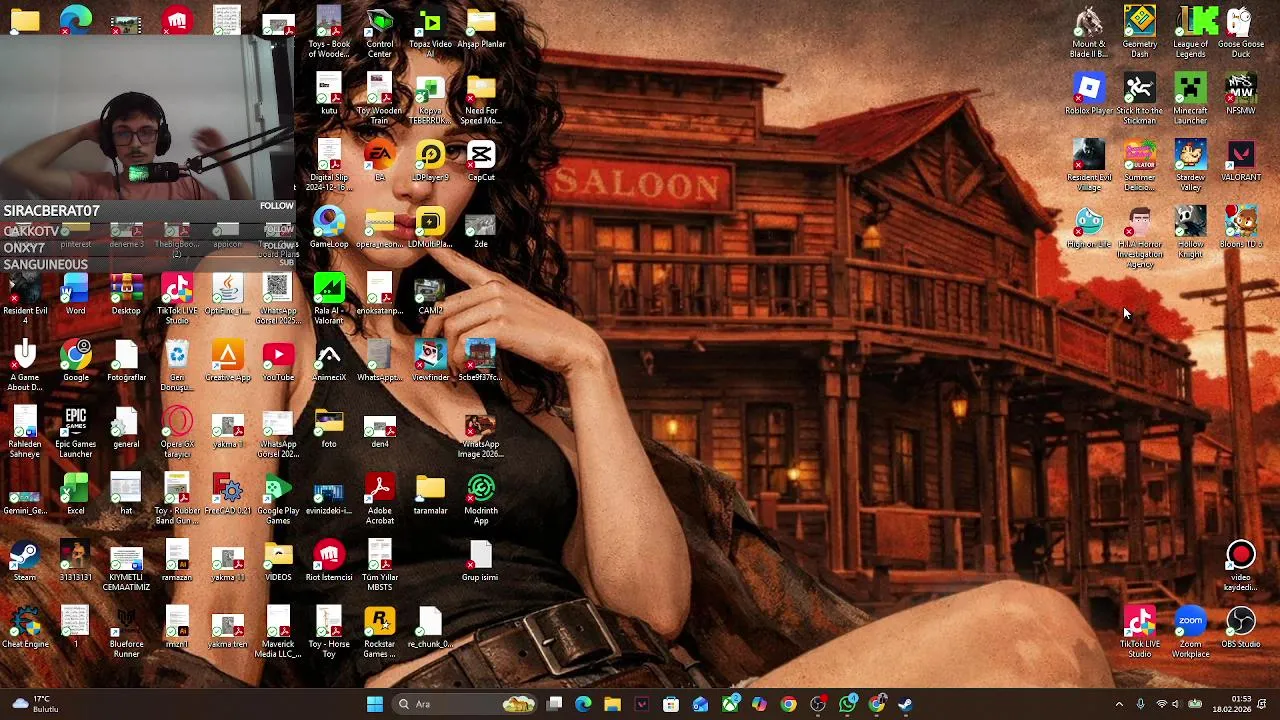Select the Grup ismi file
Screen dimensions: 1280x720
[x=481, y=560]
